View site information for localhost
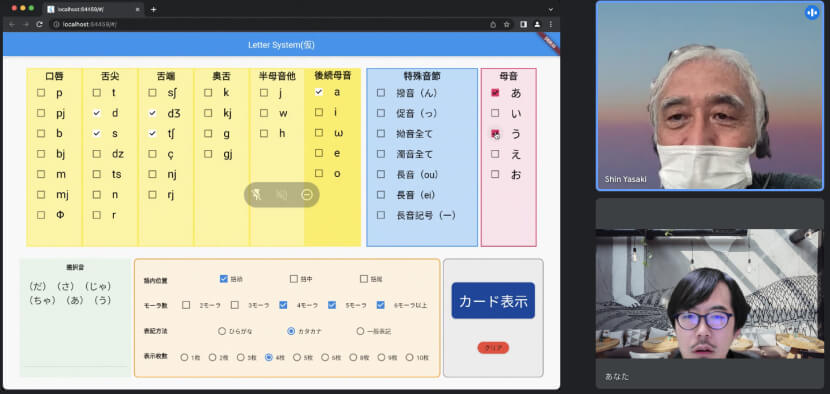Image resolution: width=830 pixels, height=394 pixels. click(x=56, y=24)
